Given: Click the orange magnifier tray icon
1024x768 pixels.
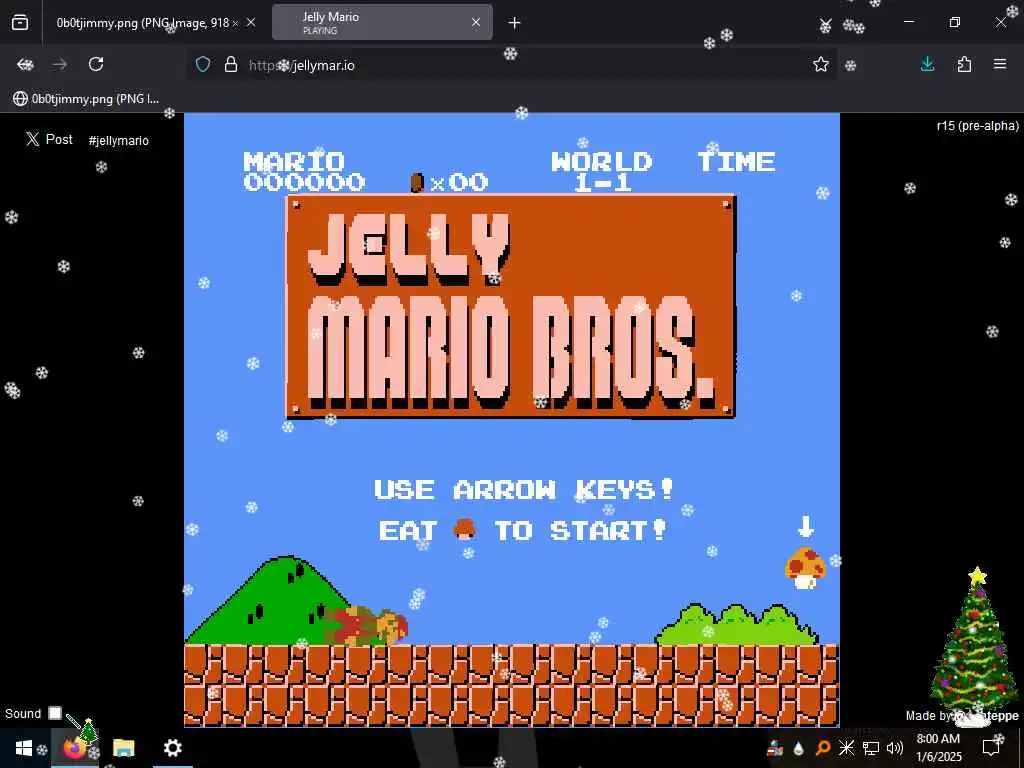Looking at the screenshot, I should pos(823,748).
